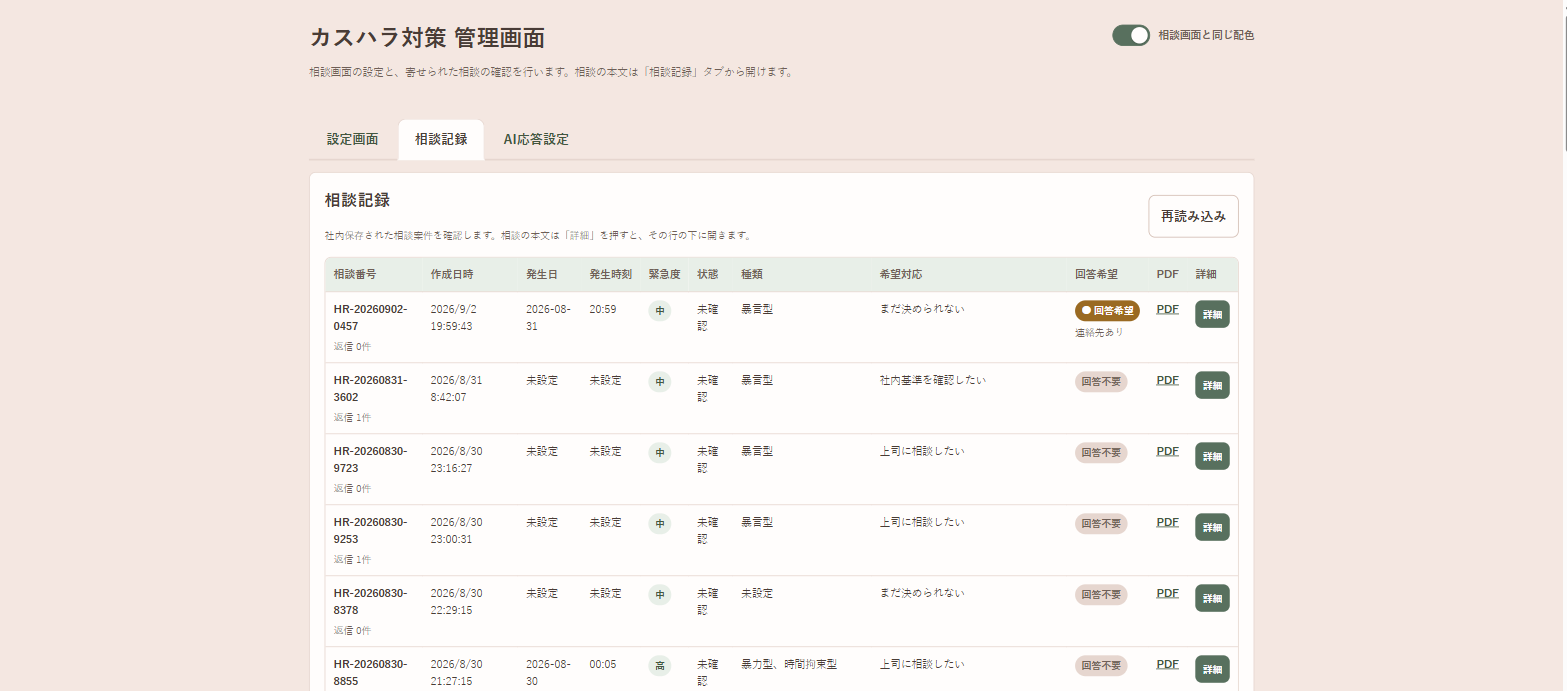Click the 回答不要 badge for HR-20260831-3602
Screen dimensions: 1567x691
click(x=1101, y=382)
